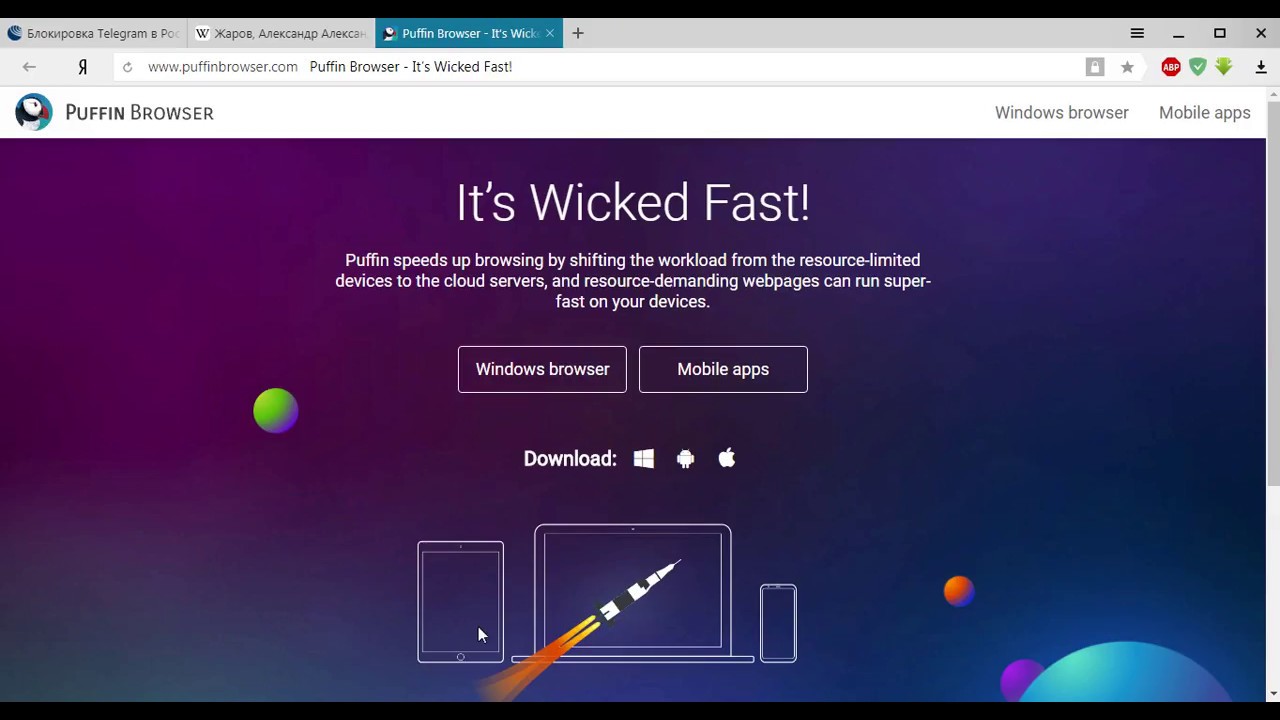Click the Windows browser outlined button

(x=542, y=369)
